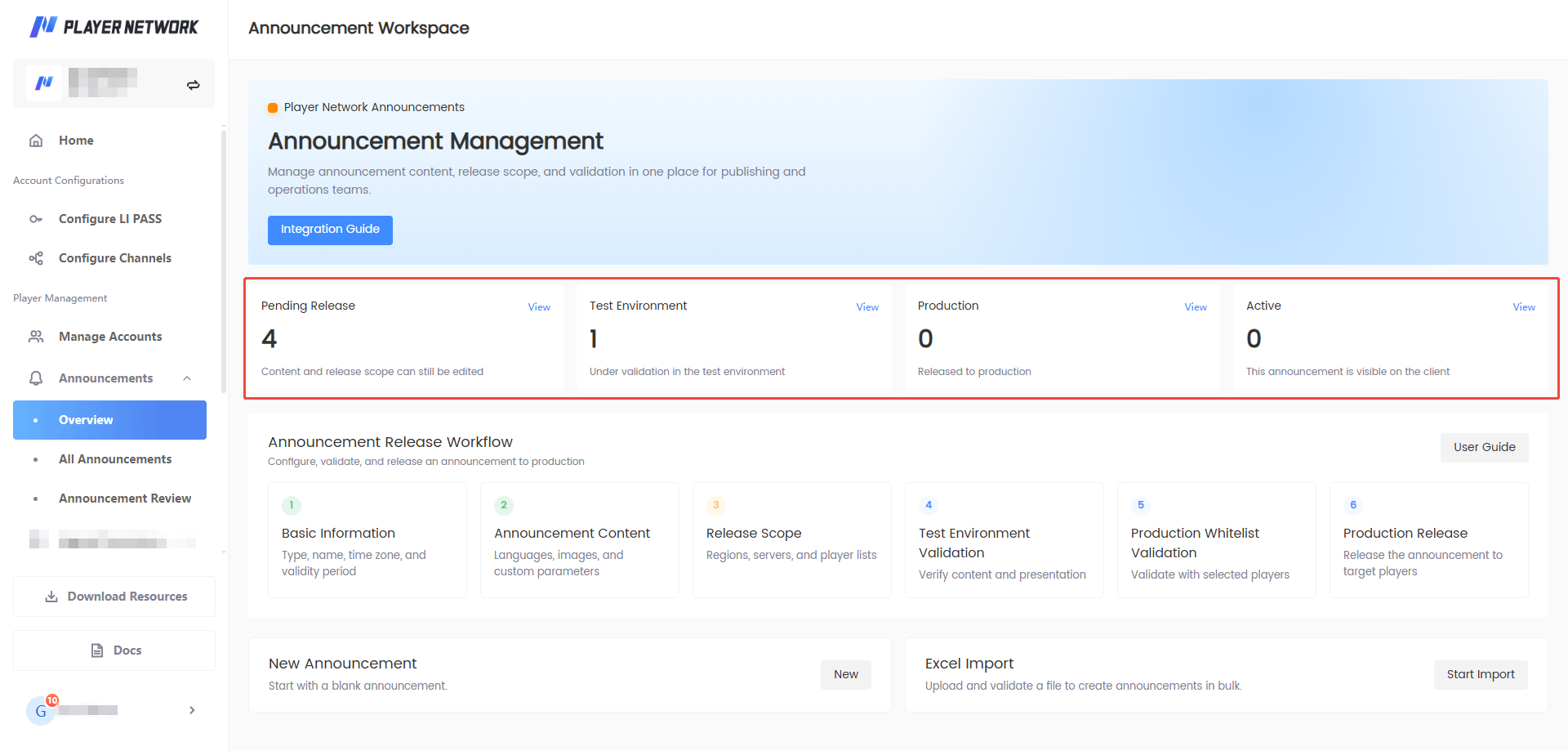Open Manage Accounts menu item
The width and height of the screenshot is (1568, 751).
109,337
